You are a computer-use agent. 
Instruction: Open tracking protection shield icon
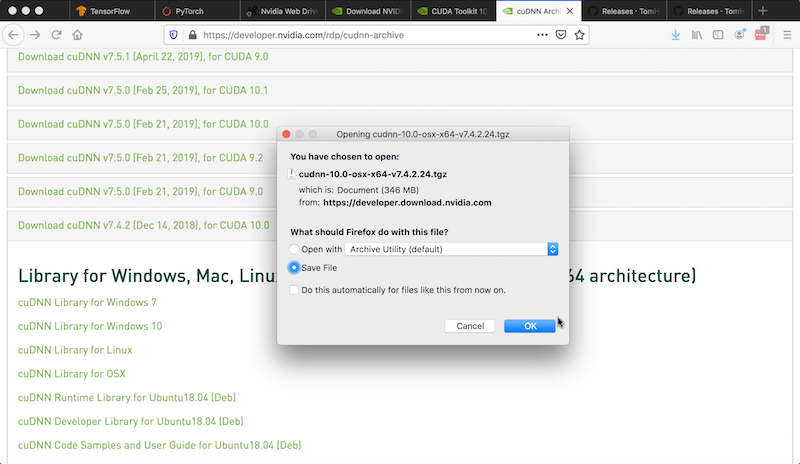click(x=173, y=35)
